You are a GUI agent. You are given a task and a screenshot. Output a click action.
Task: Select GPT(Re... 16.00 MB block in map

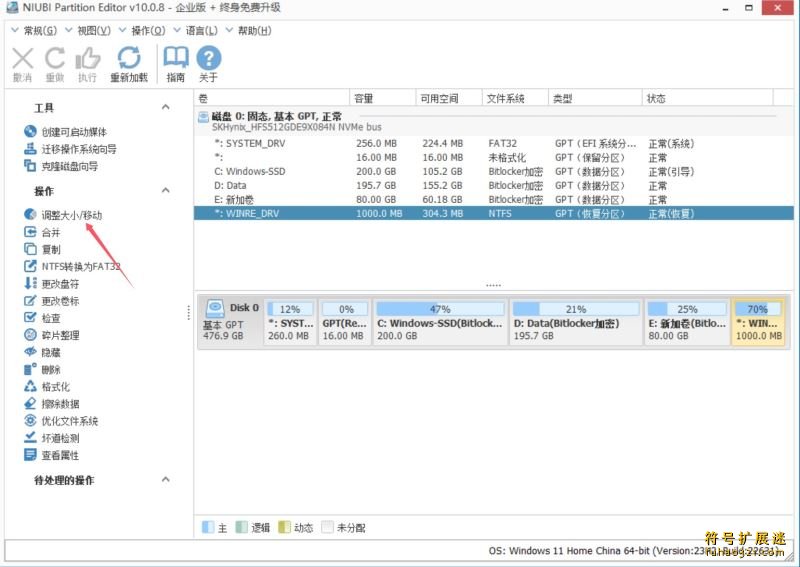point(345,322)
